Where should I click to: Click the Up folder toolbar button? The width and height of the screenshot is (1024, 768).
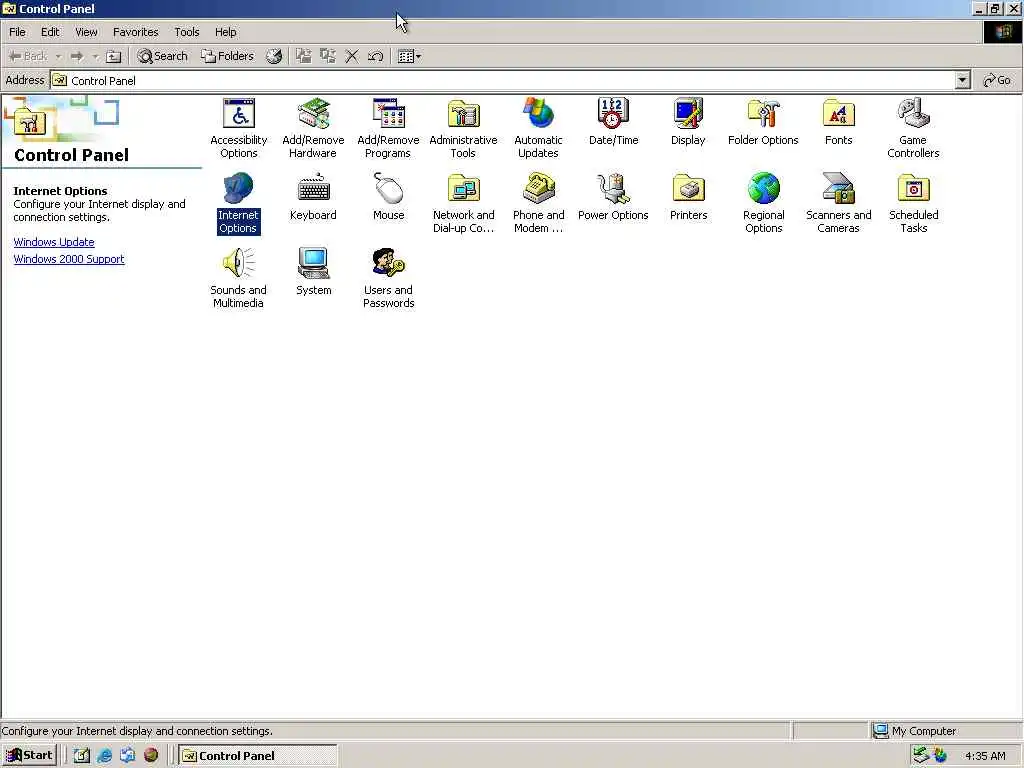pos(114,57)
